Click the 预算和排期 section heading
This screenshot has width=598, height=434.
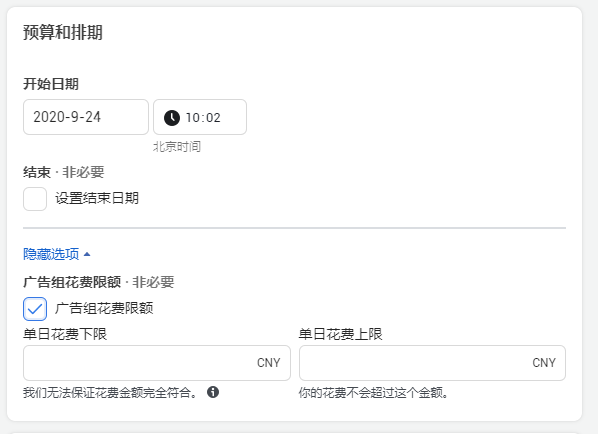tap(63, 32)
